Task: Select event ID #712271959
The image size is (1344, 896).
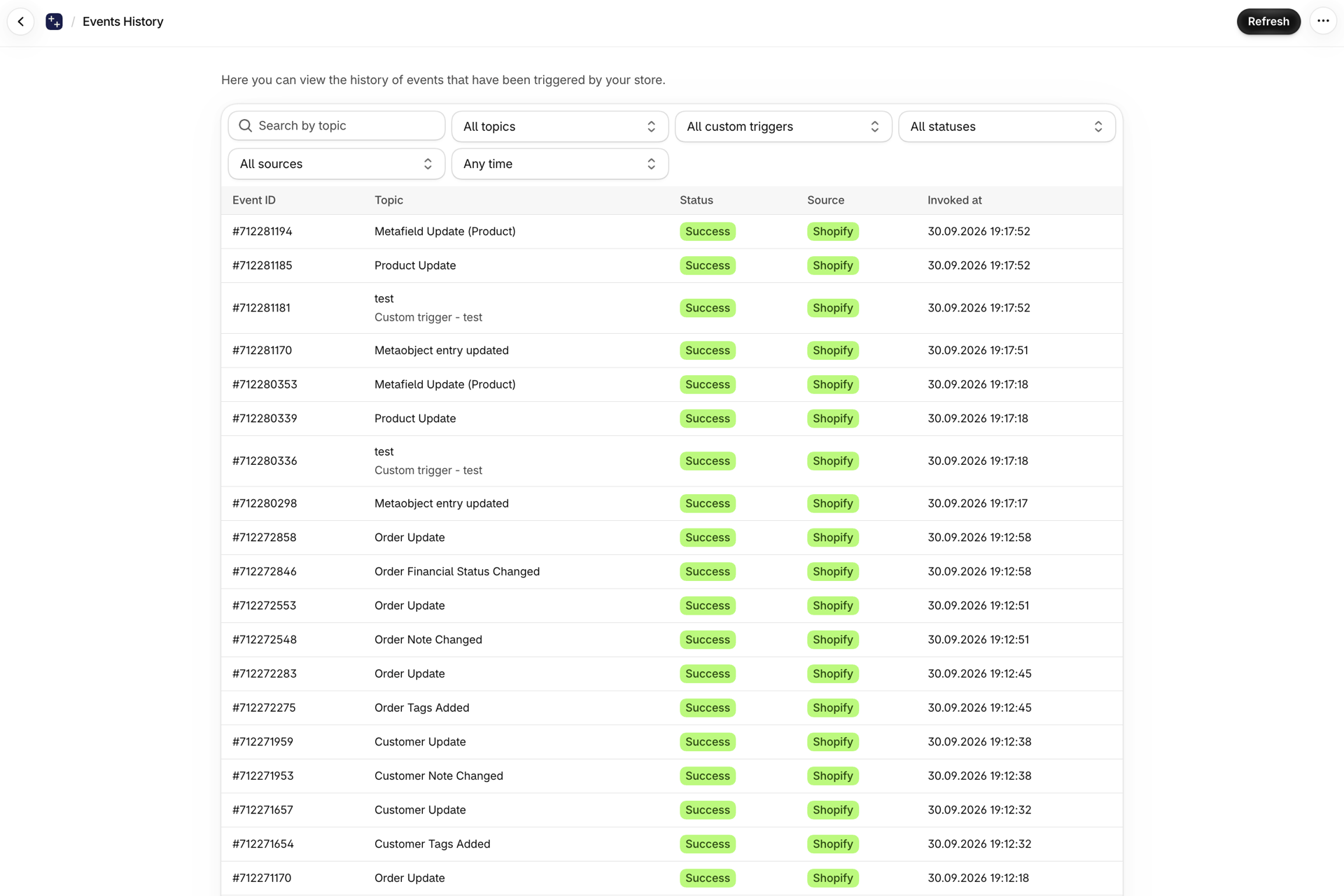Action: (263, 742)
